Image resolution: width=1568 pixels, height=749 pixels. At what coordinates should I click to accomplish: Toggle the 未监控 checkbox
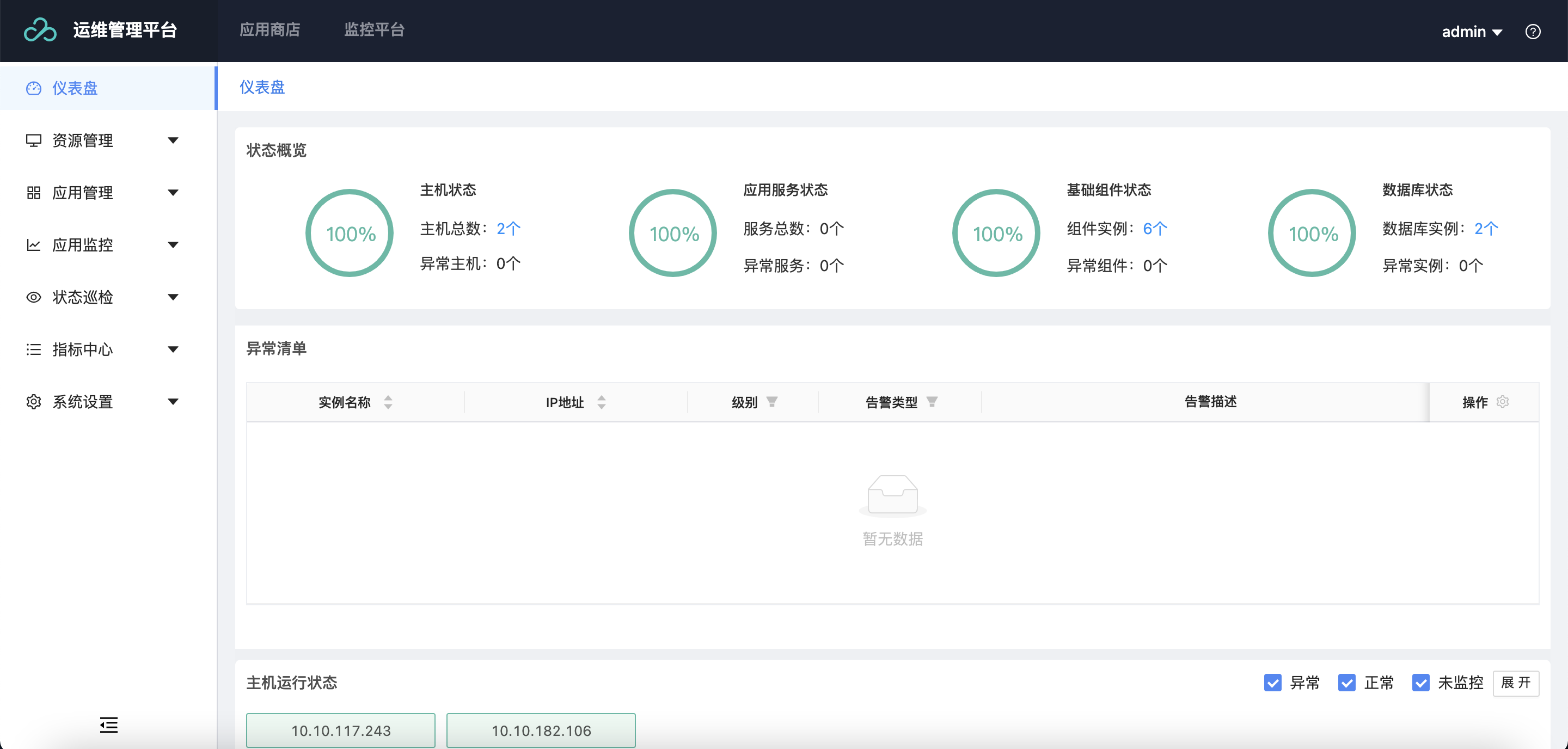1422,683
